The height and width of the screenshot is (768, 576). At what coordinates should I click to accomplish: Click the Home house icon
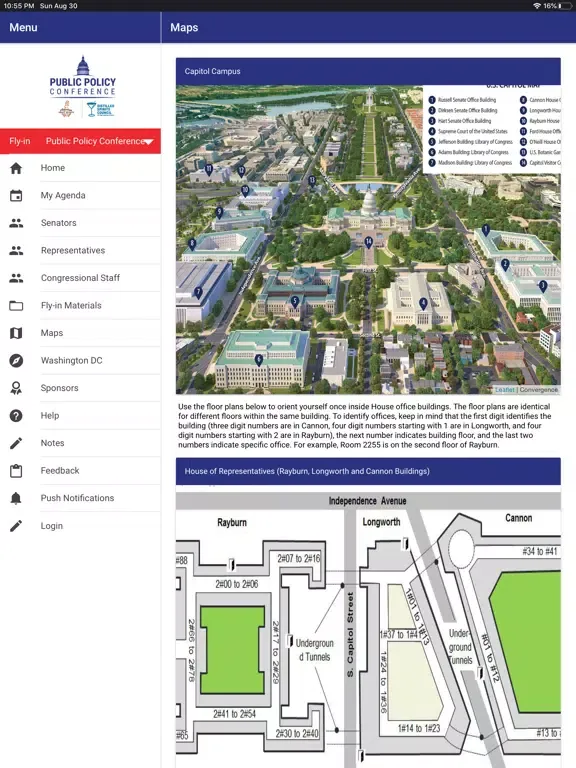(x=16, y=168)
